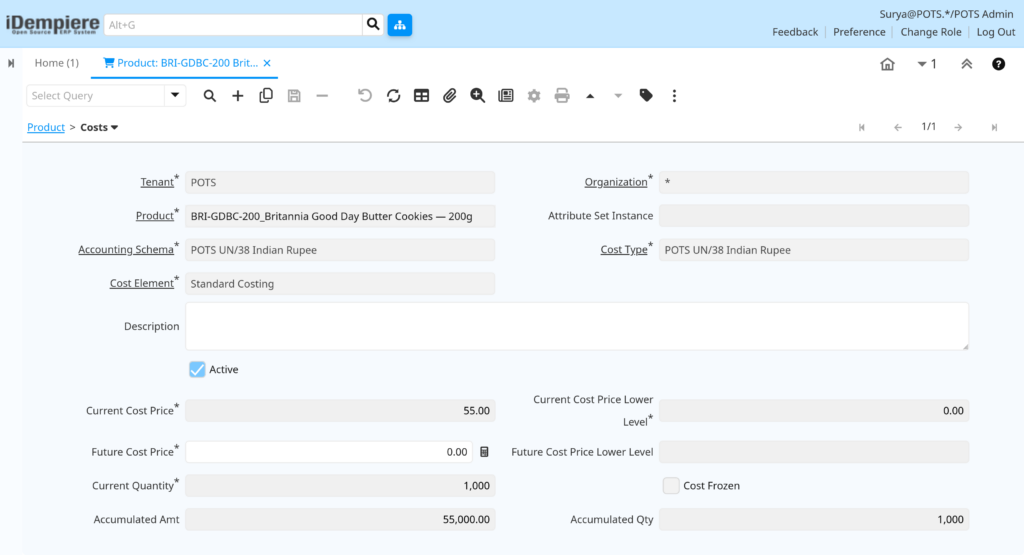Viewport: 1024px width, 555px height.
Task: Click the Tenant field label link
Action: [x=157, y=182]
